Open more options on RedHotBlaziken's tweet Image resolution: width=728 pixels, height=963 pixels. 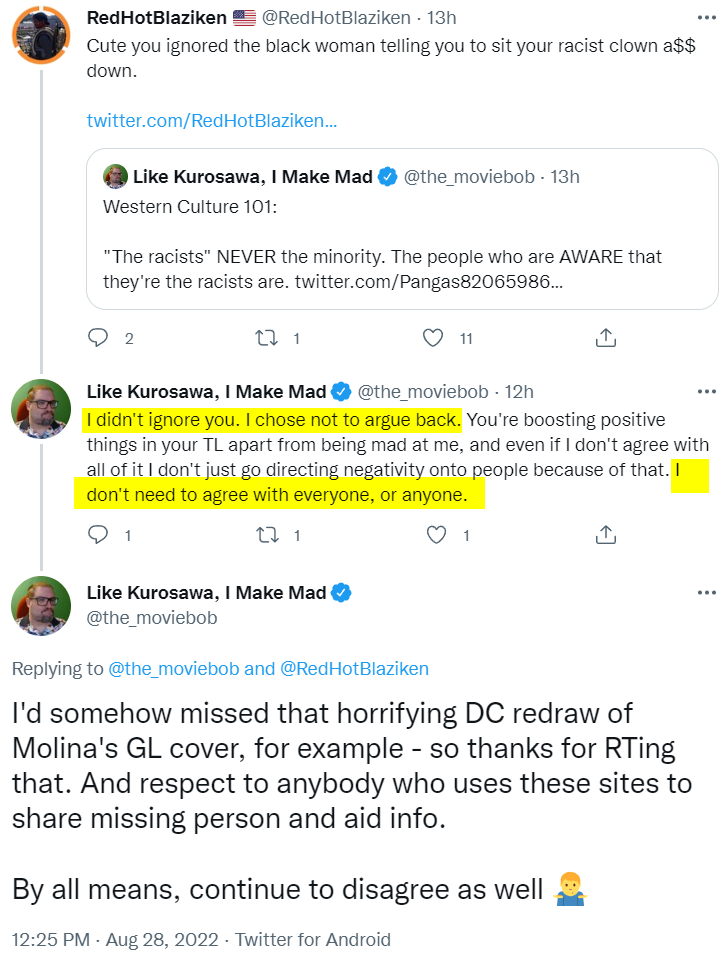tap(706, 19)
